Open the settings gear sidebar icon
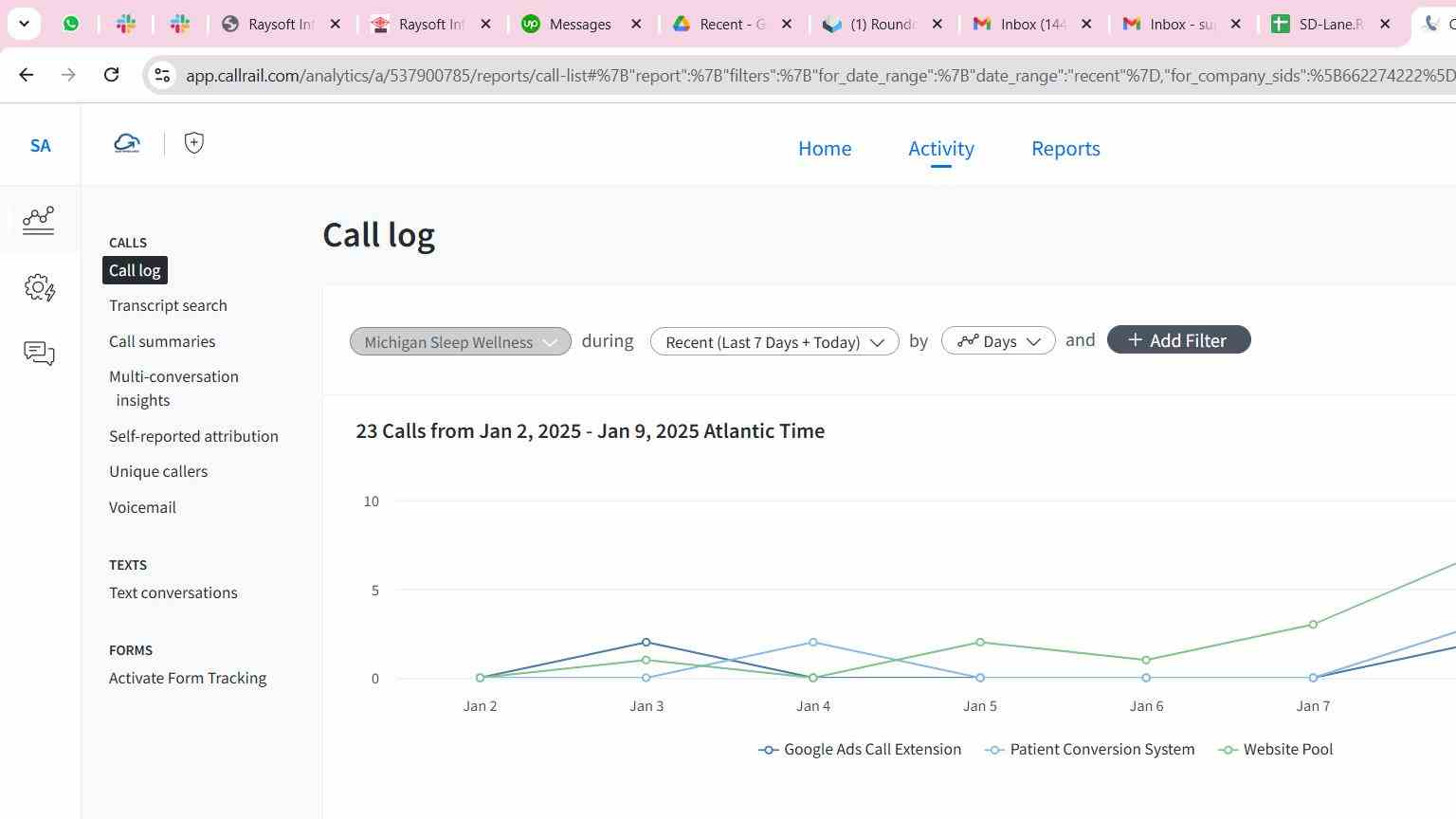Viewport: 1456px width, 819px height. pos(40,288)
